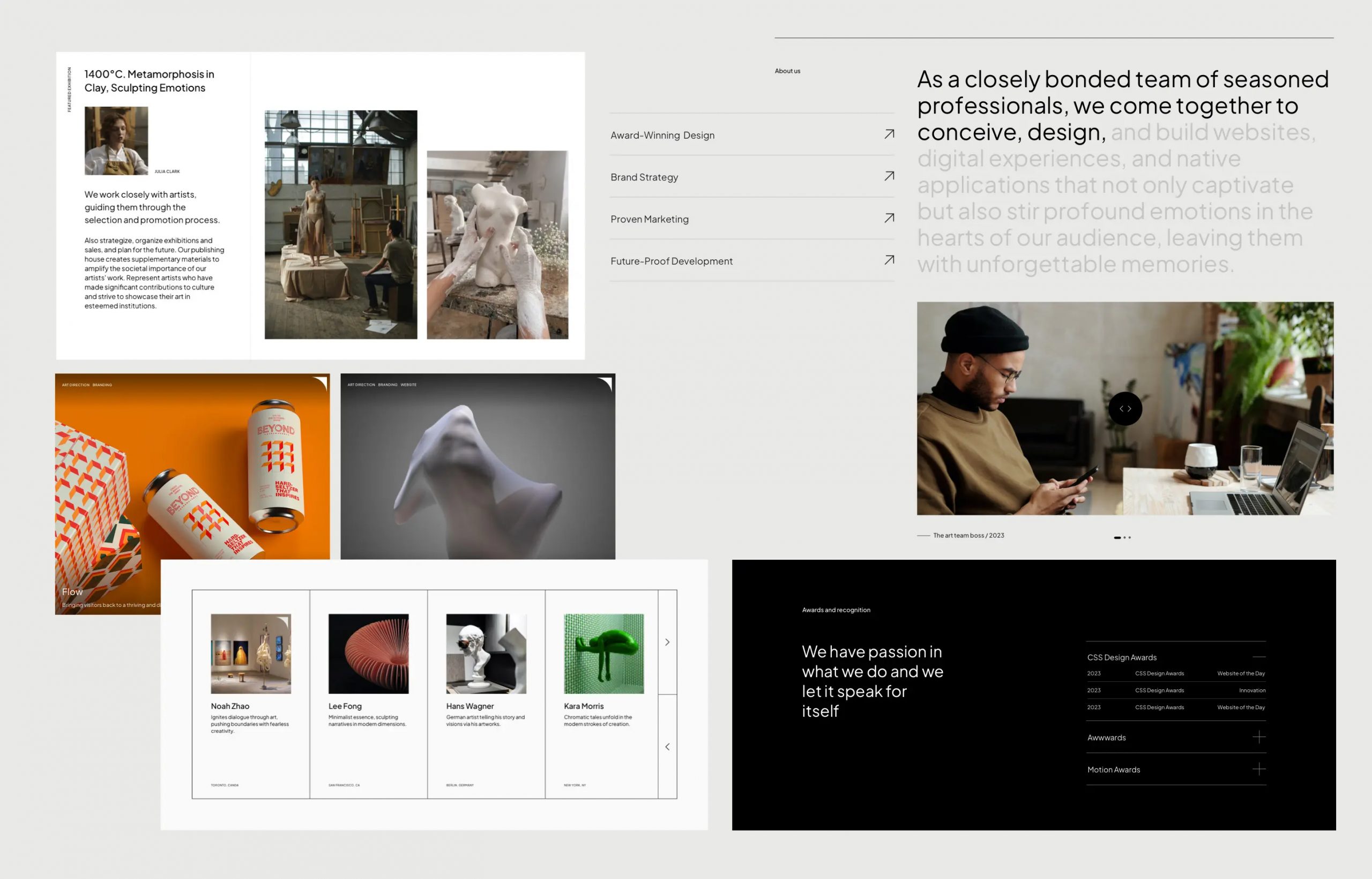Open Noah Zhao artist card
The height and width of the screenshot is (879, 1372).
point(229,706)
